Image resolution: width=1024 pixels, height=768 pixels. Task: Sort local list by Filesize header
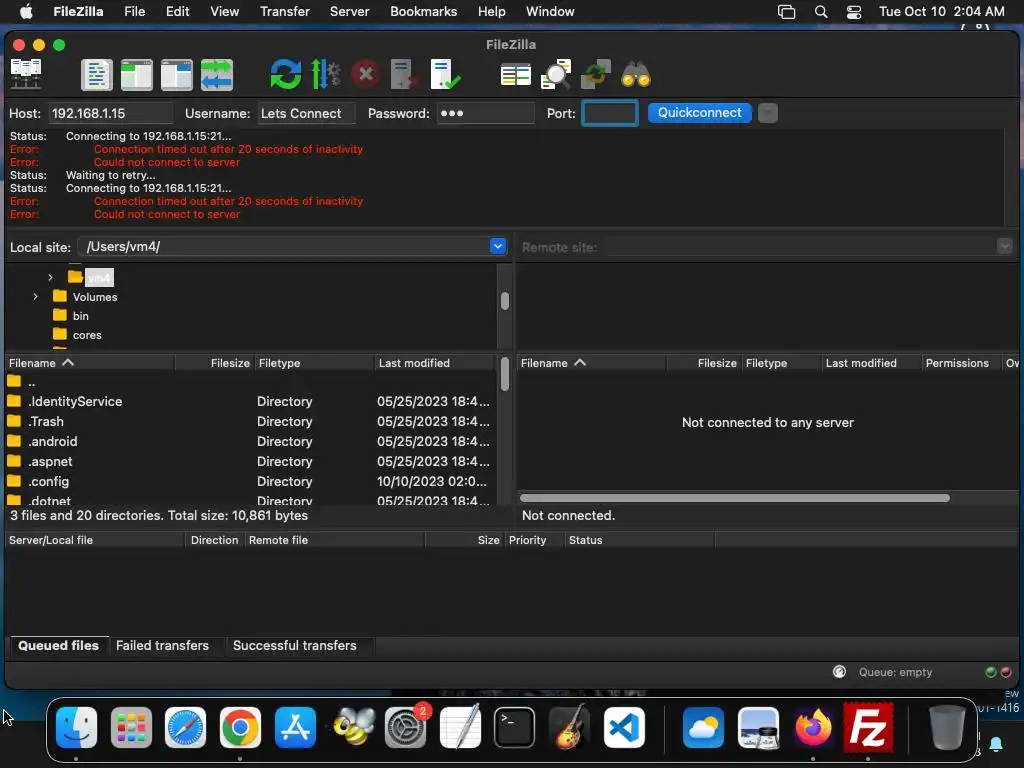point(214,363)
